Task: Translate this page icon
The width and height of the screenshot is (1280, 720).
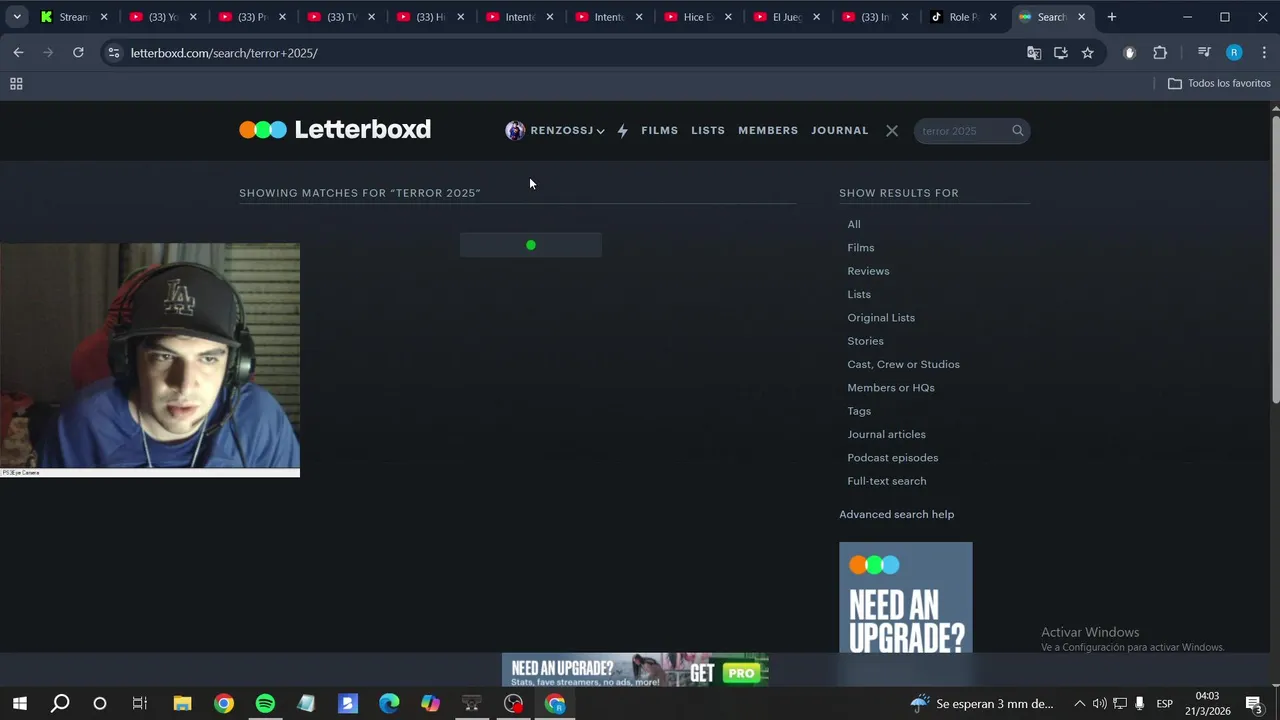Action: 1034,53
